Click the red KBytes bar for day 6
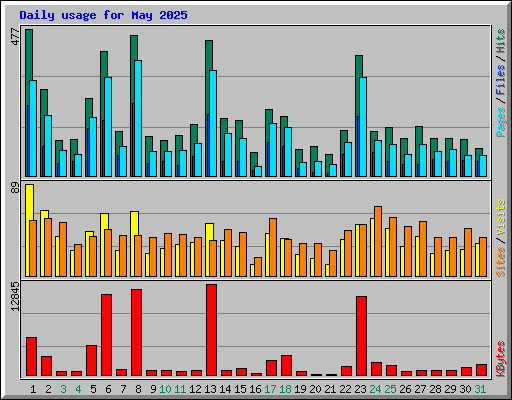This screenshot has width=512, height=400. pos(106,335)
